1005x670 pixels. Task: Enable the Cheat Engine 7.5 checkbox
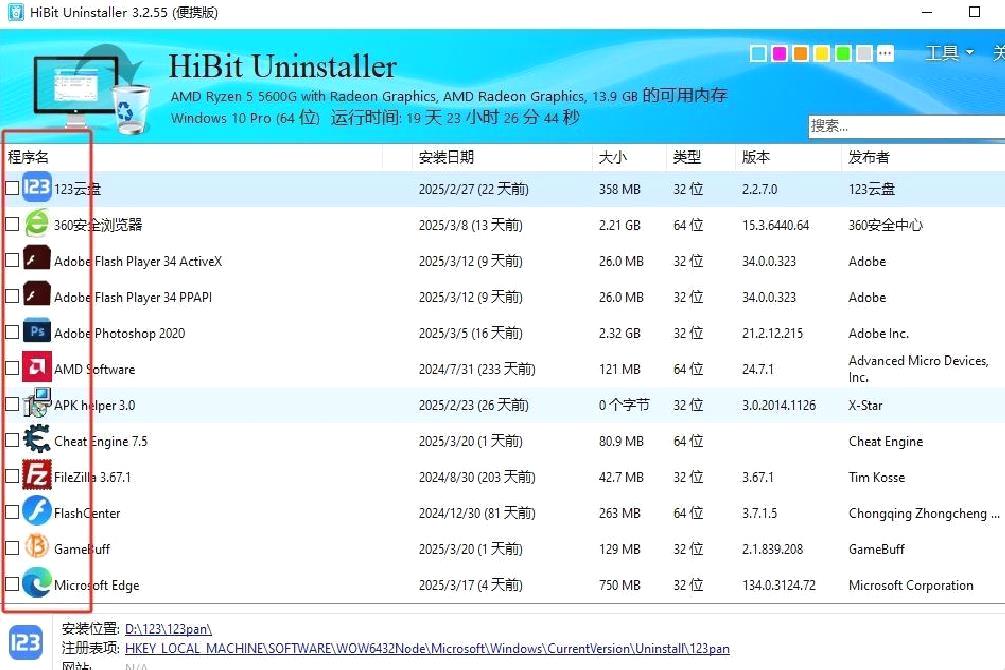pos(12,440)
